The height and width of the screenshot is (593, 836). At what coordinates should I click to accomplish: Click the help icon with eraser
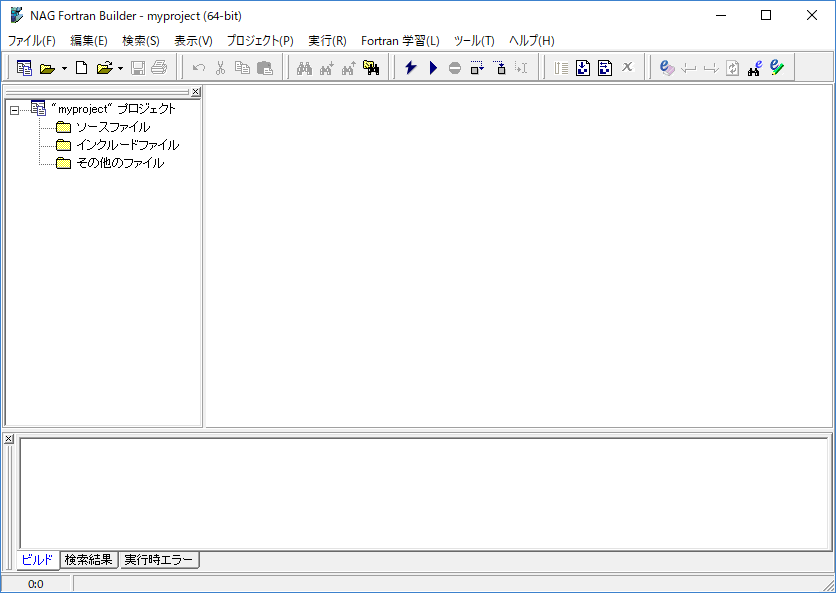click(667, 68)
